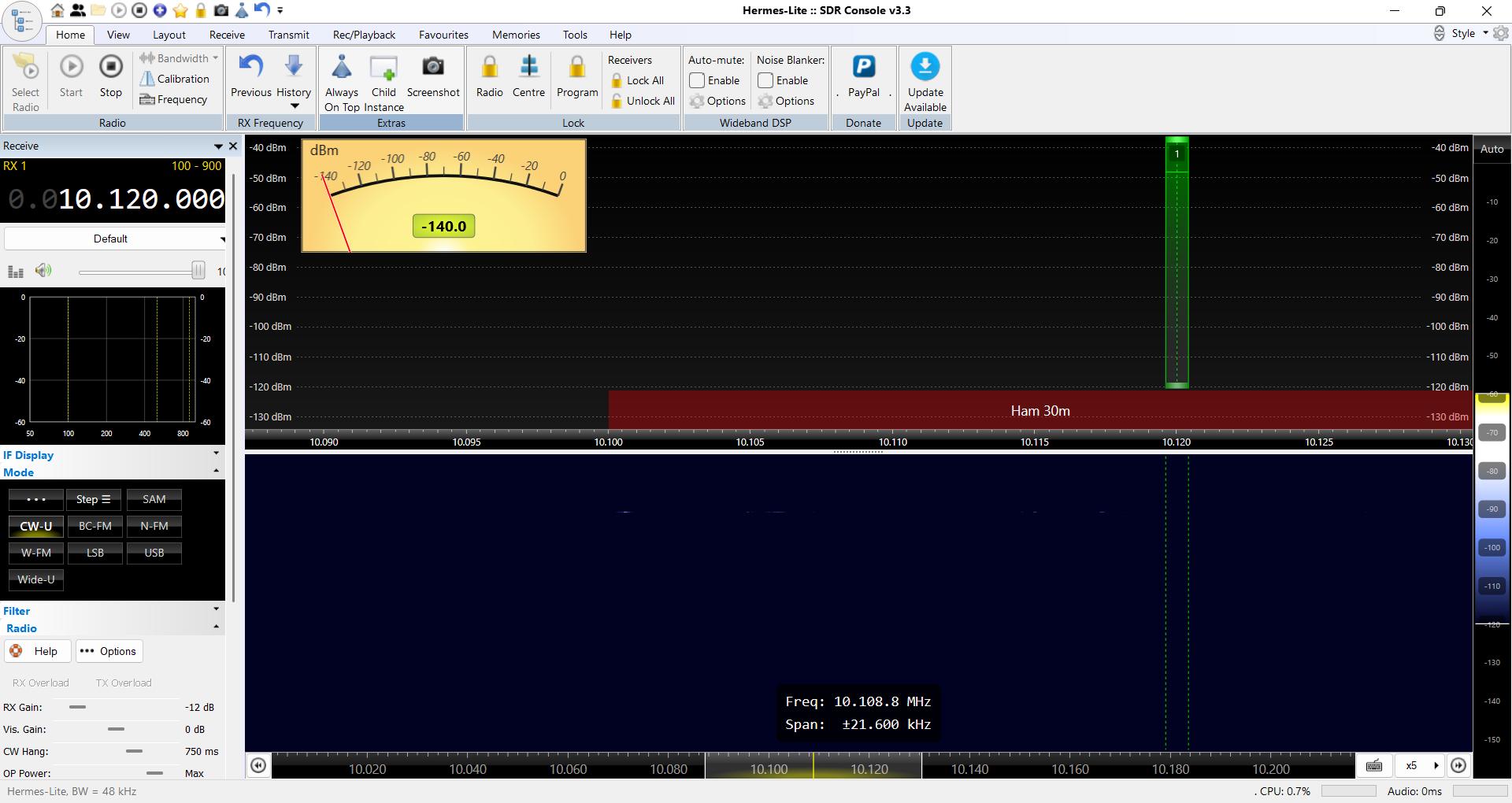Stop the radio with Stop icon

(111, 68)
